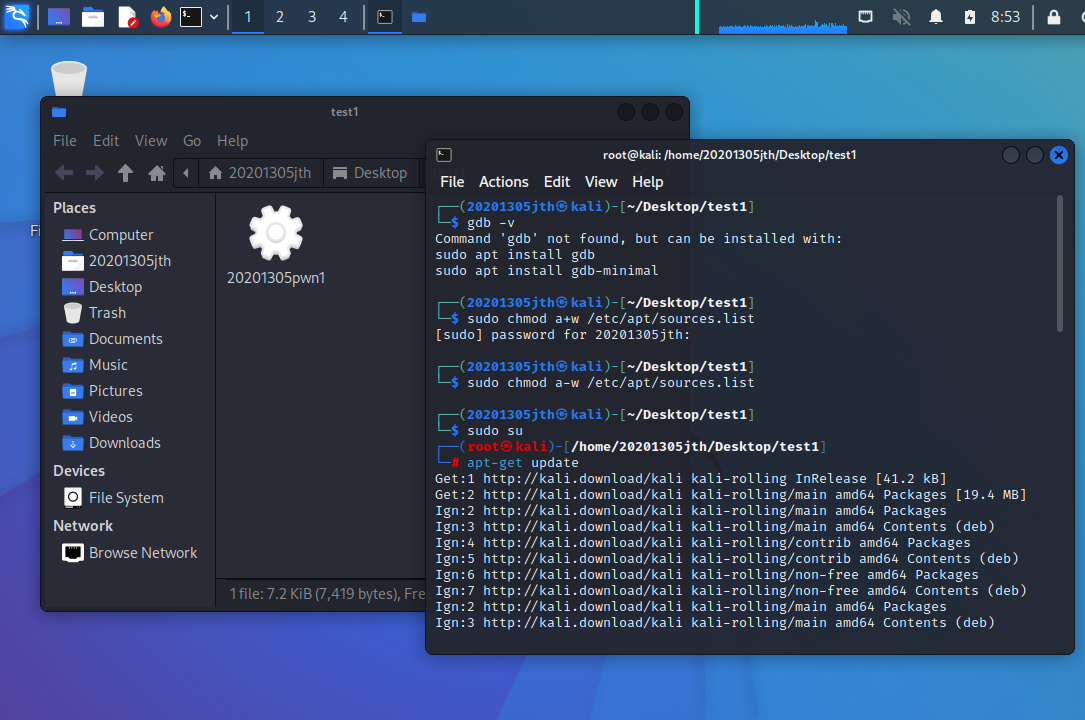The width and height of the screenshot is (1085, 720).
Task: Open View menu in test1 file manager
Action: point(151,140)
